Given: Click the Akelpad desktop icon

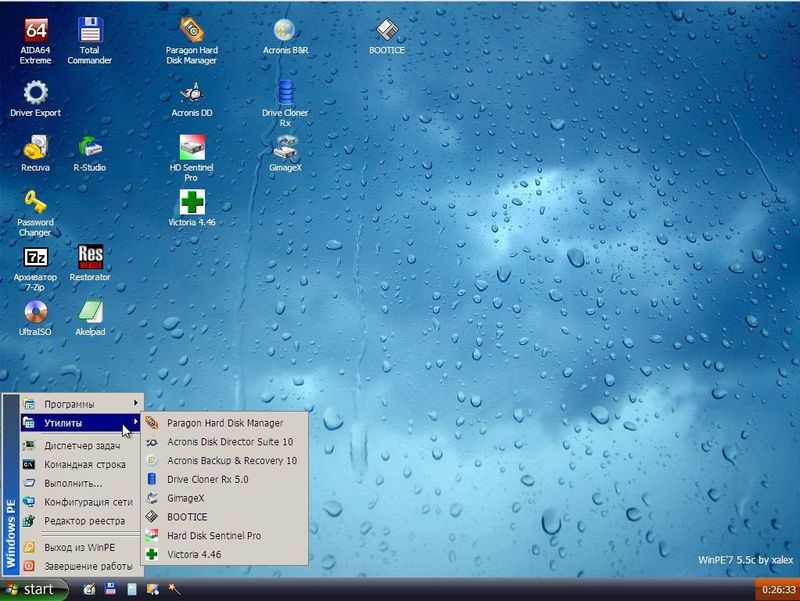Looking at the screenshot, I should [x=90, y=318].
